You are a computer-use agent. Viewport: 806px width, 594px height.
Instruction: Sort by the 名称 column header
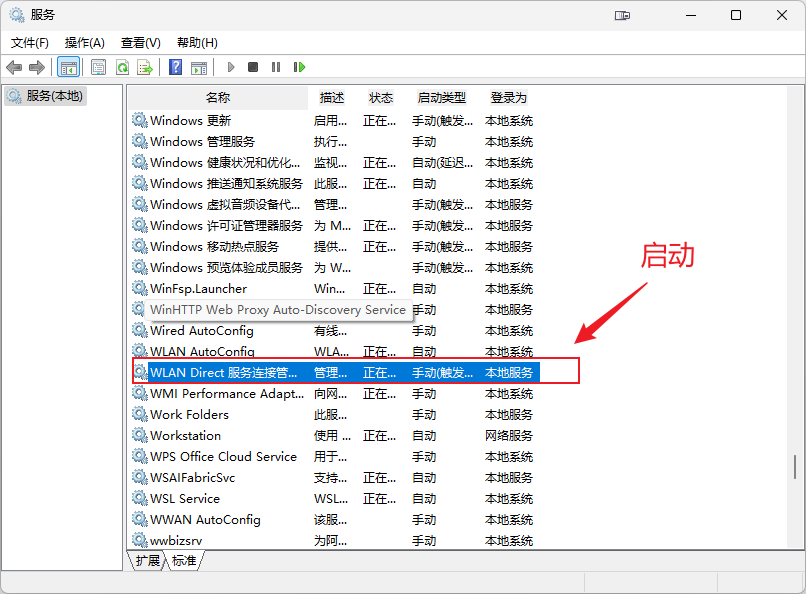(218, 98)
